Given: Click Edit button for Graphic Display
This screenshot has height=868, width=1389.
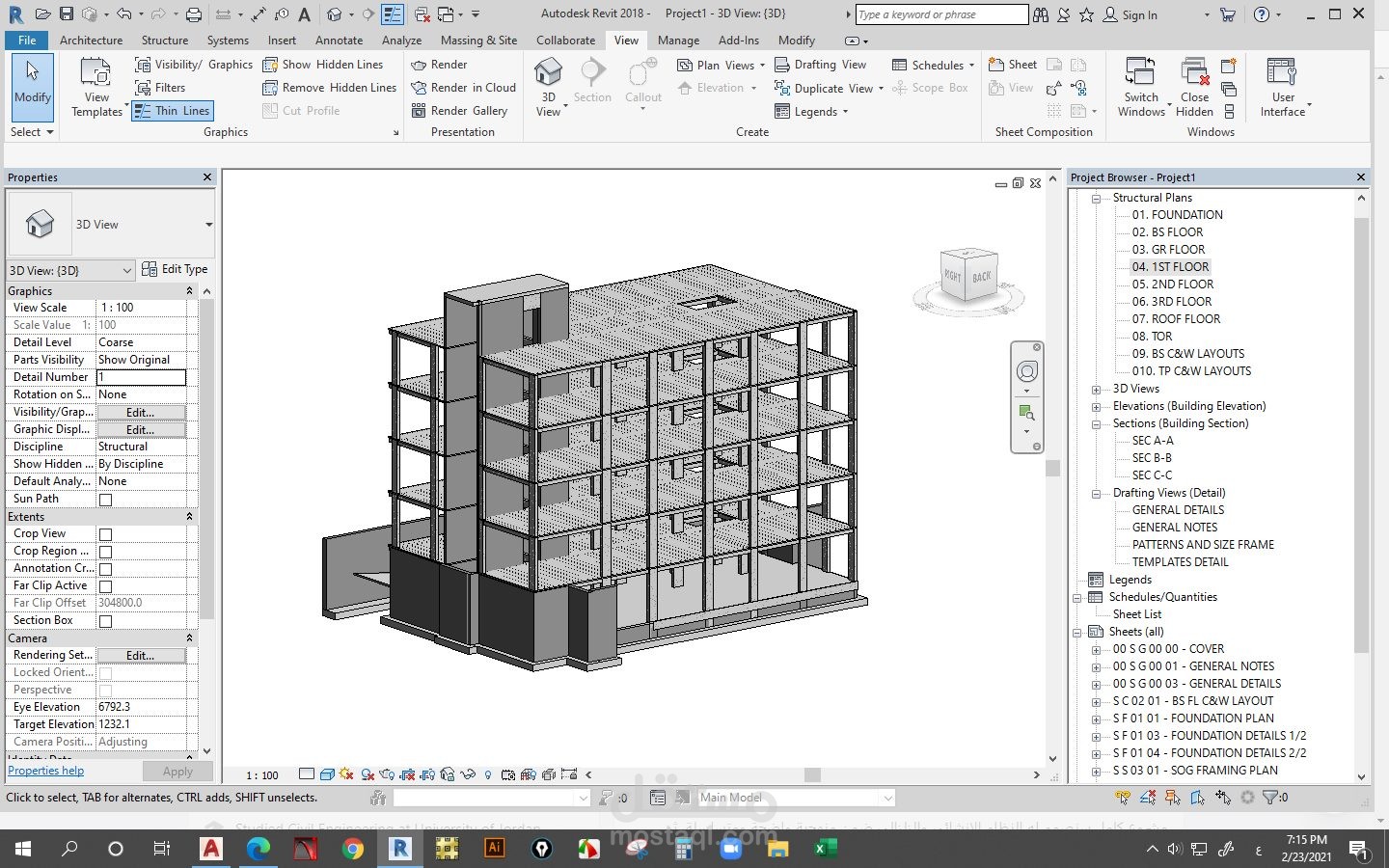Looking at the screenshot, I should 141,429.
